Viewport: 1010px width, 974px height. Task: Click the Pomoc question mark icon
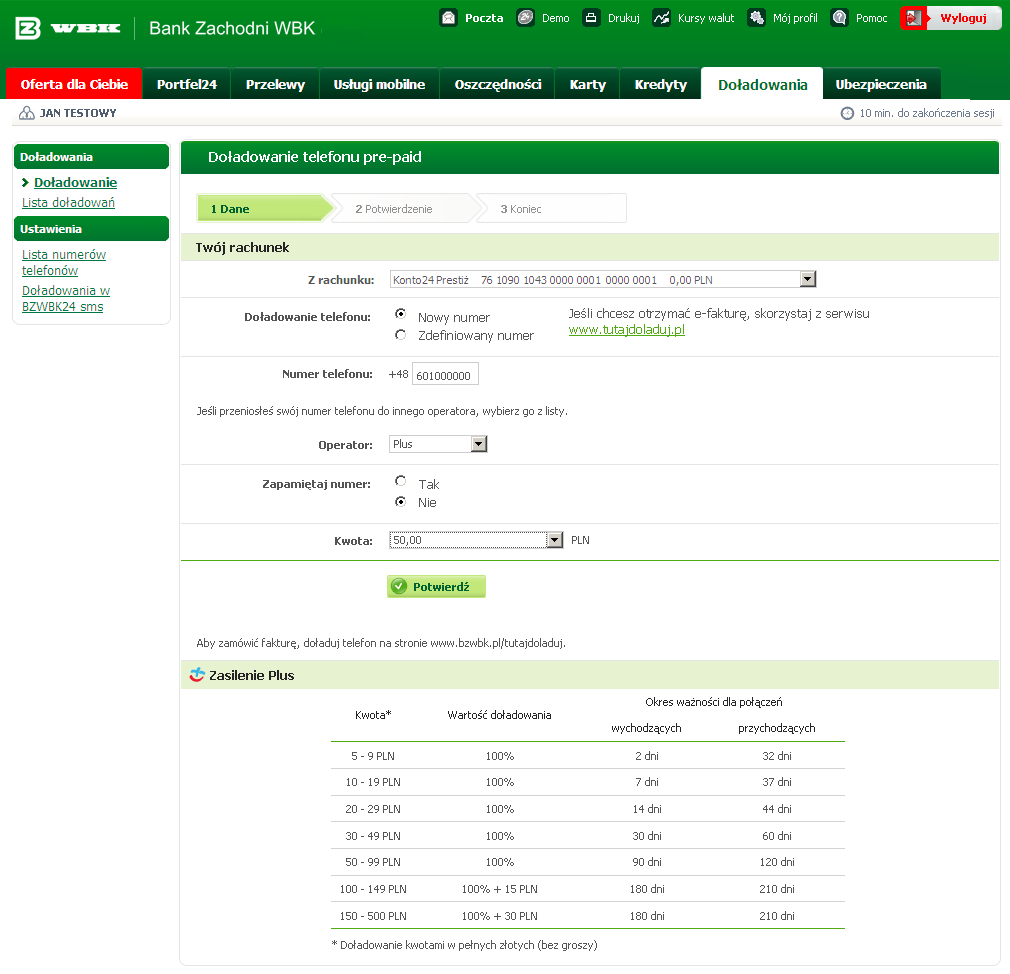pyautogui.click(x=839, y=17)
